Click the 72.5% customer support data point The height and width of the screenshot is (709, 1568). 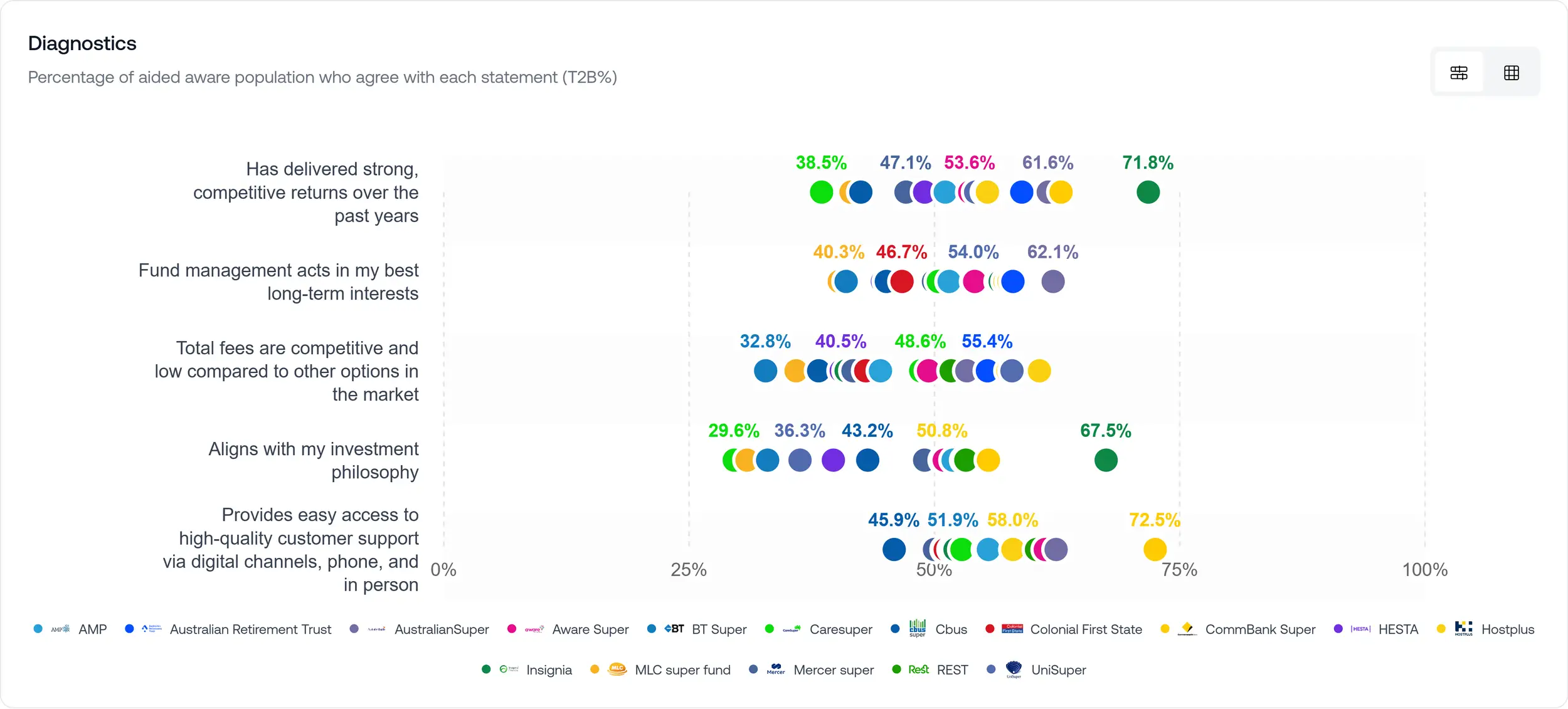[x=1155, y=550]
